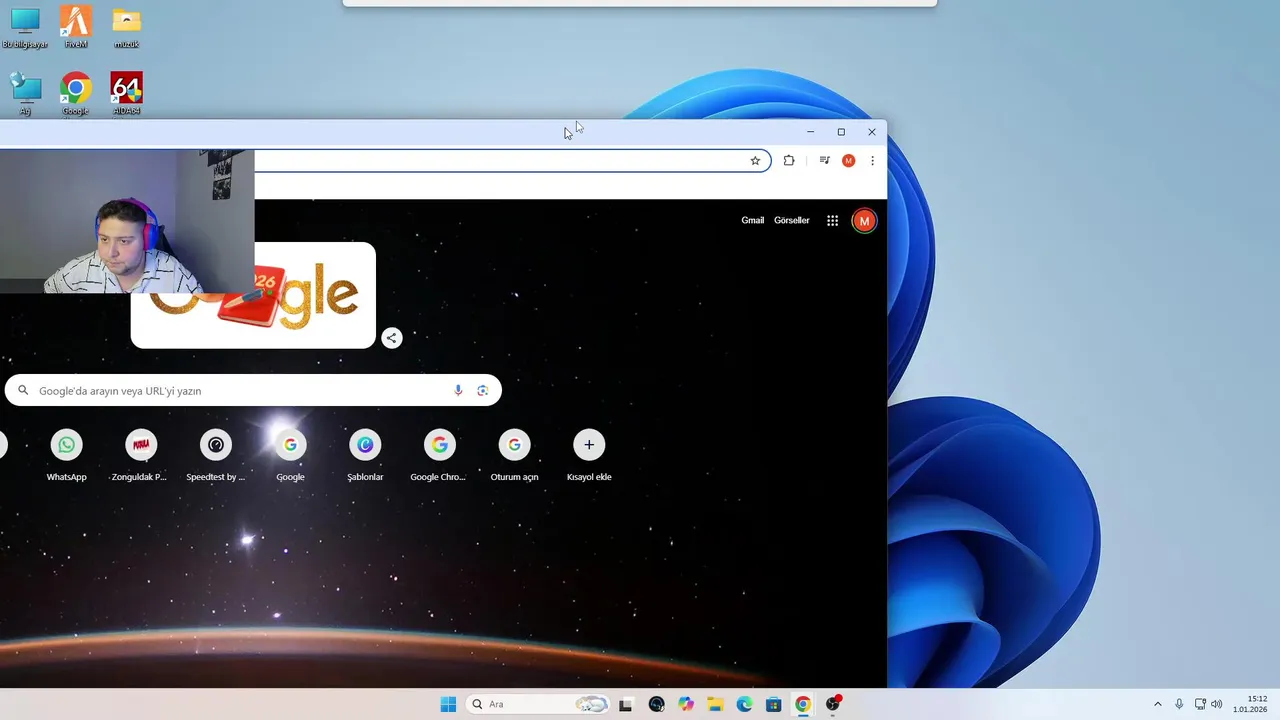Viewport: 1280px width, 720px height.
Task: Launch AIDA64 from the desktop
Action: pyautogui.click(x=126, y=94)
